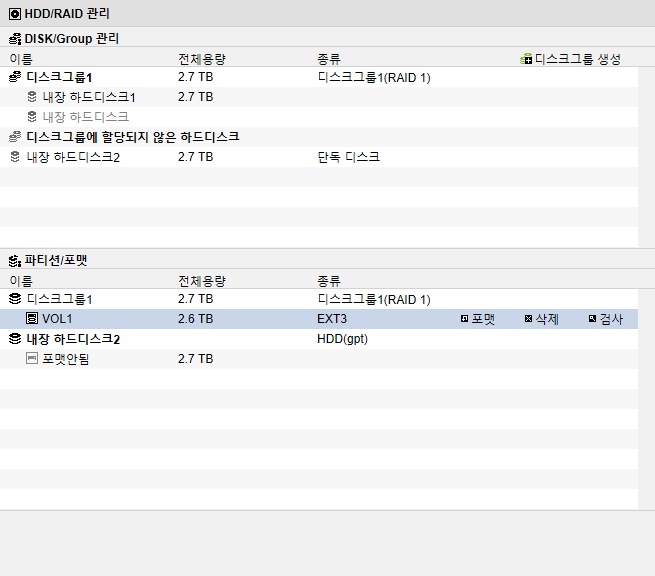
Task: Click the 전체용량 column header in DISK/Group 관리
Action: point(202,59)
